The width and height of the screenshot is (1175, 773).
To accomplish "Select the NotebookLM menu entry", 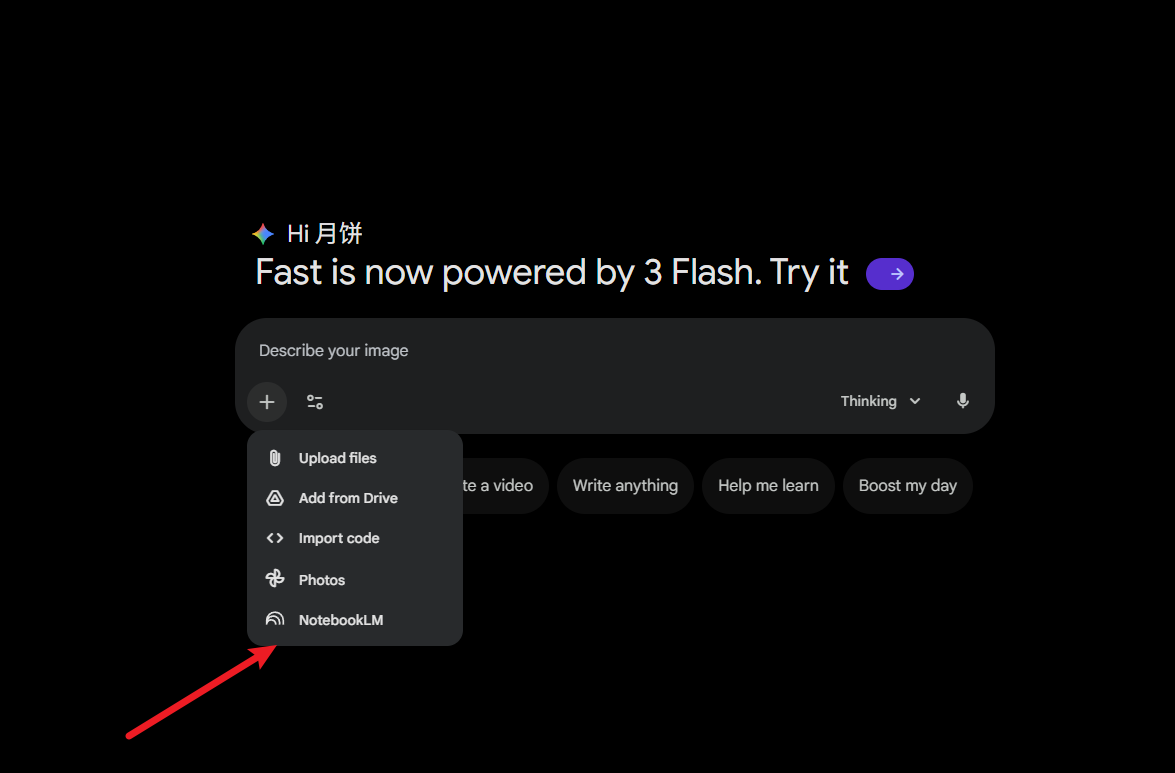I will coord(340,620).
